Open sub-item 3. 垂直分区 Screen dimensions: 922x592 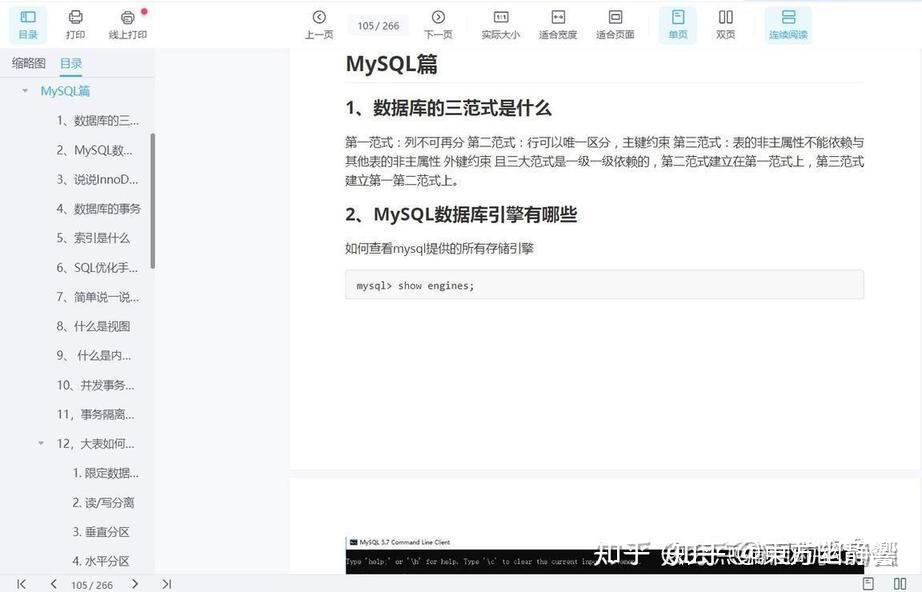[x=101, y=532]
